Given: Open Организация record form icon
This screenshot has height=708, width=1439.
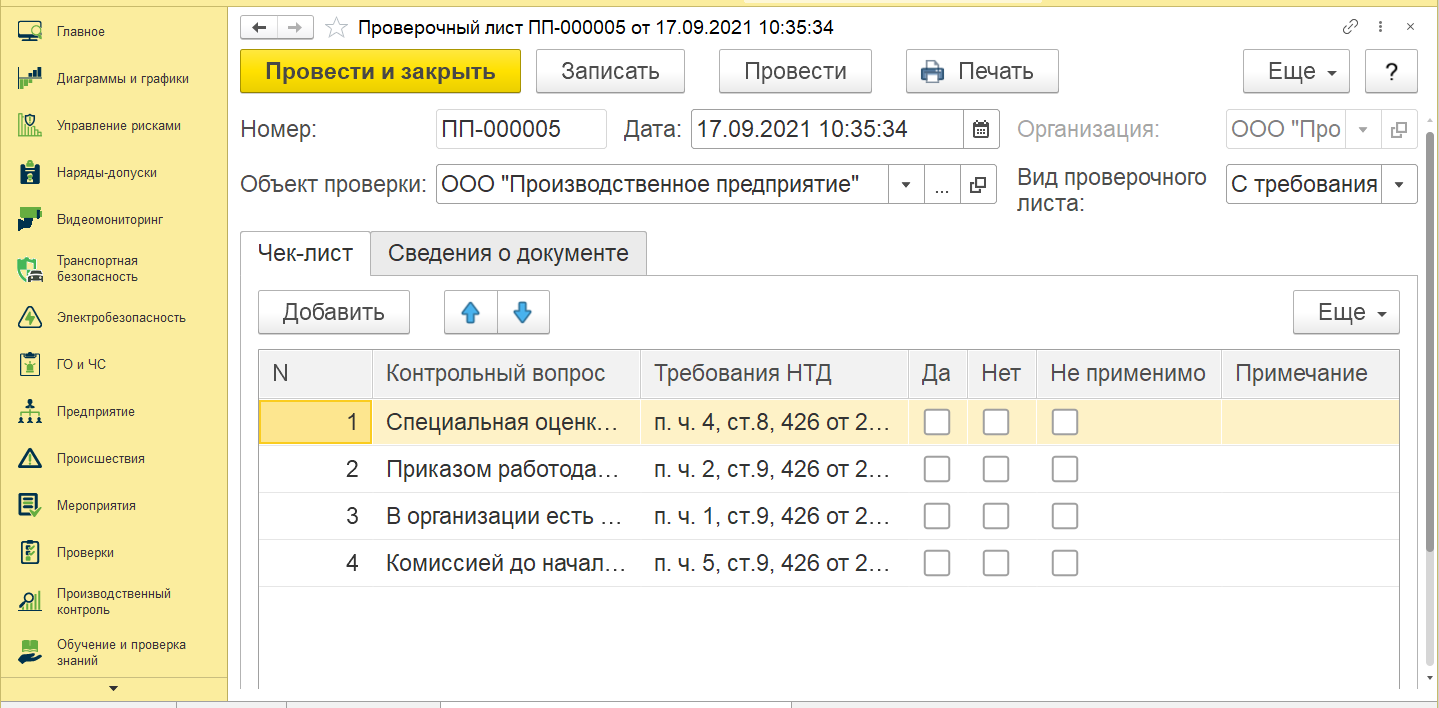Looking at the screenshot, I should (x=1399, y=129).
